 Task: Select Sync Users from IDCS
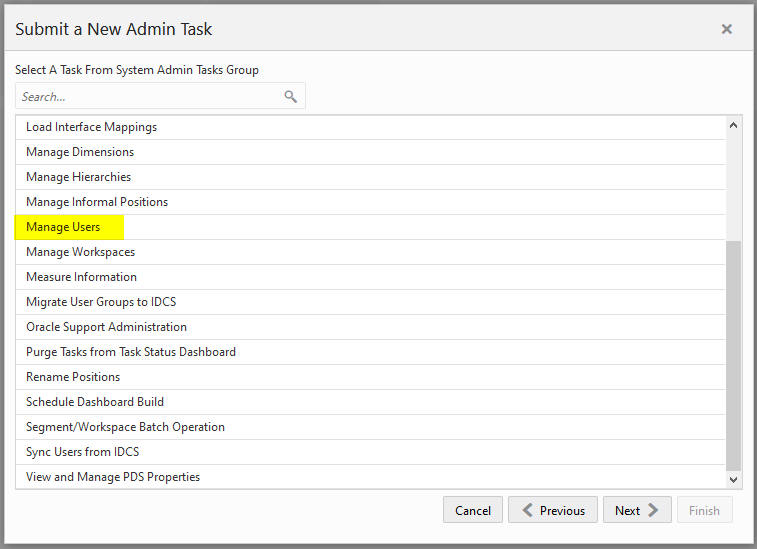click(x=370, y=452)
